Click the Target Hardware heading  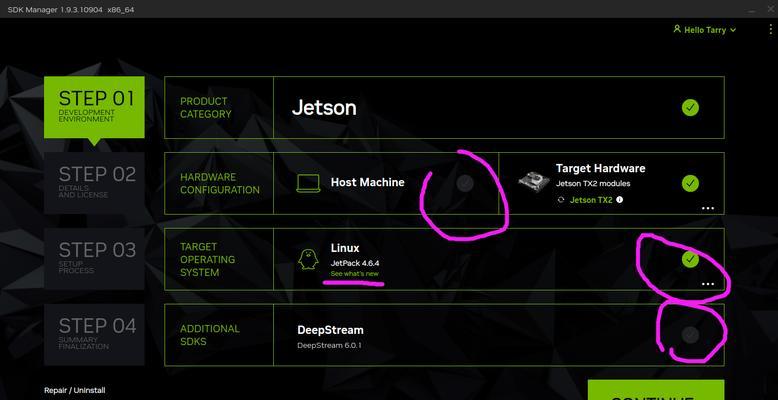pos(600,168)
